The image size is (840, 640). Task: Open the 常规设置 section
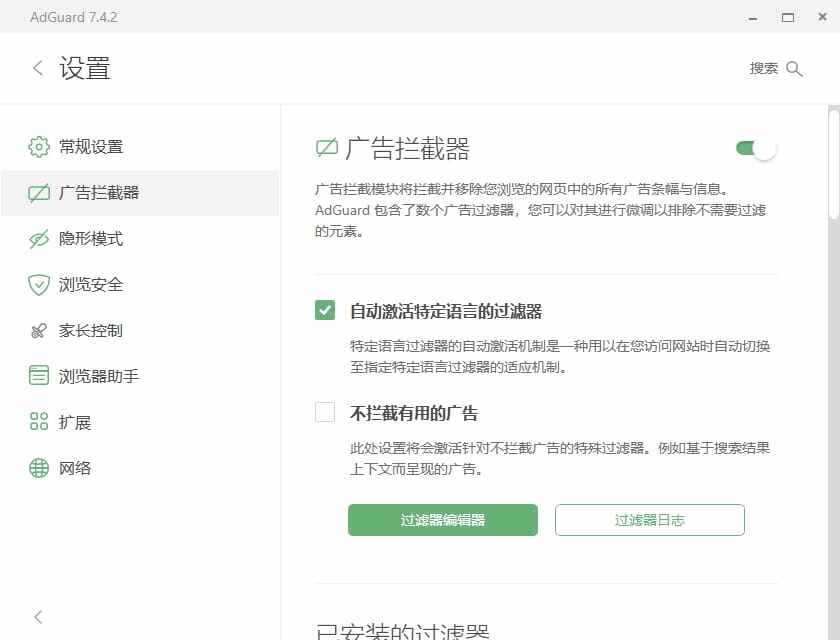click(x=139, y=147)
